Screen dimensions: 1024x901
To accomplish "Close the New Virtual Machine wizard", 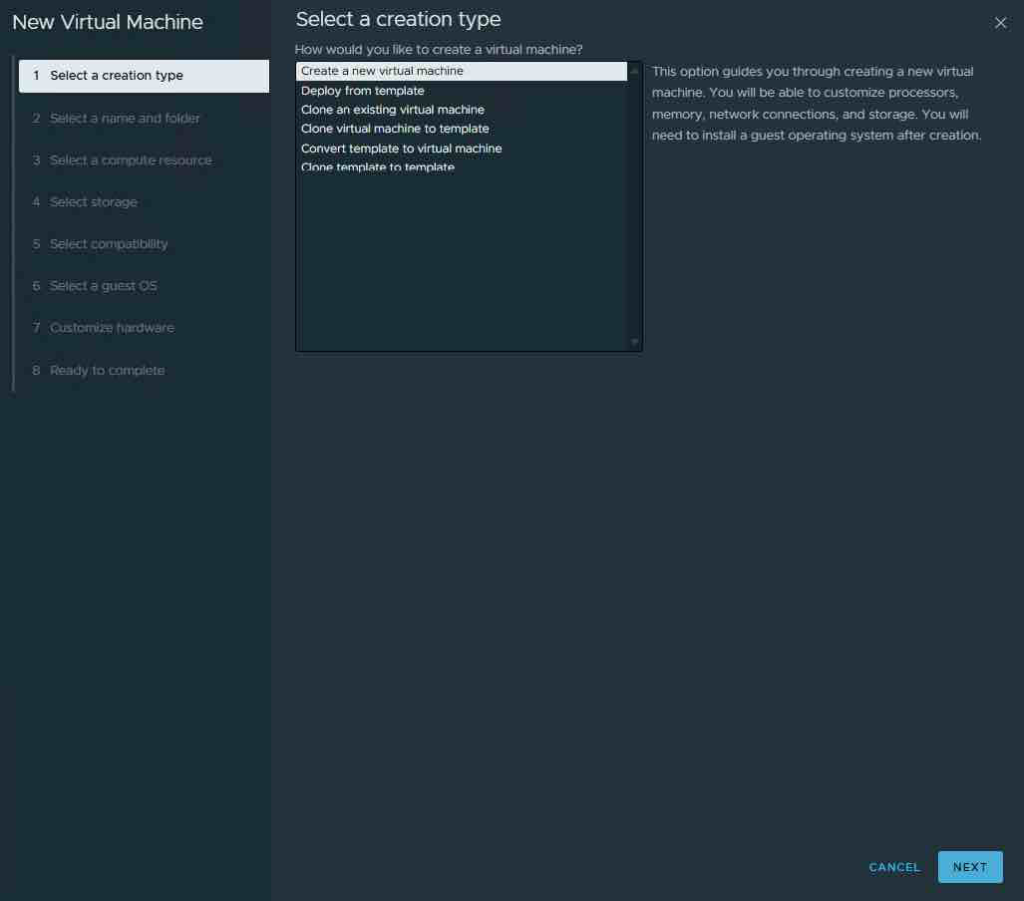I will (1000, 23).
